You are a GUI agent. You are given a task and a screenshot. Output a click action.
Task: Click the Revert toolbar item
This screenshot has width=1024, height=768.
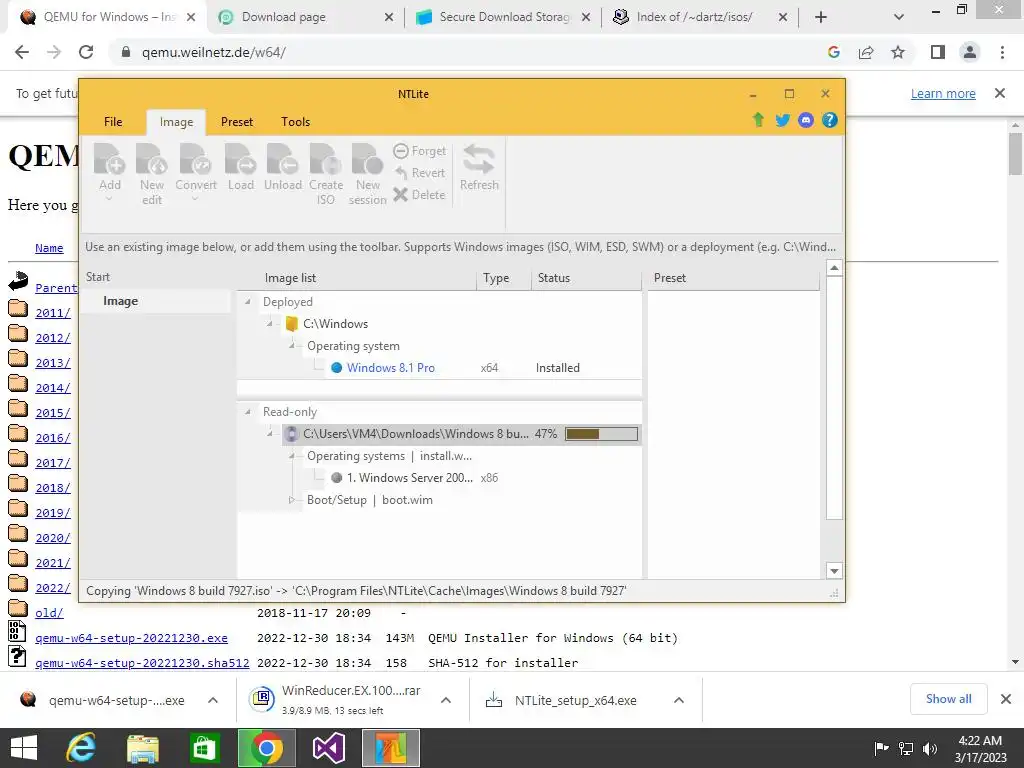[x=420, y=172]
